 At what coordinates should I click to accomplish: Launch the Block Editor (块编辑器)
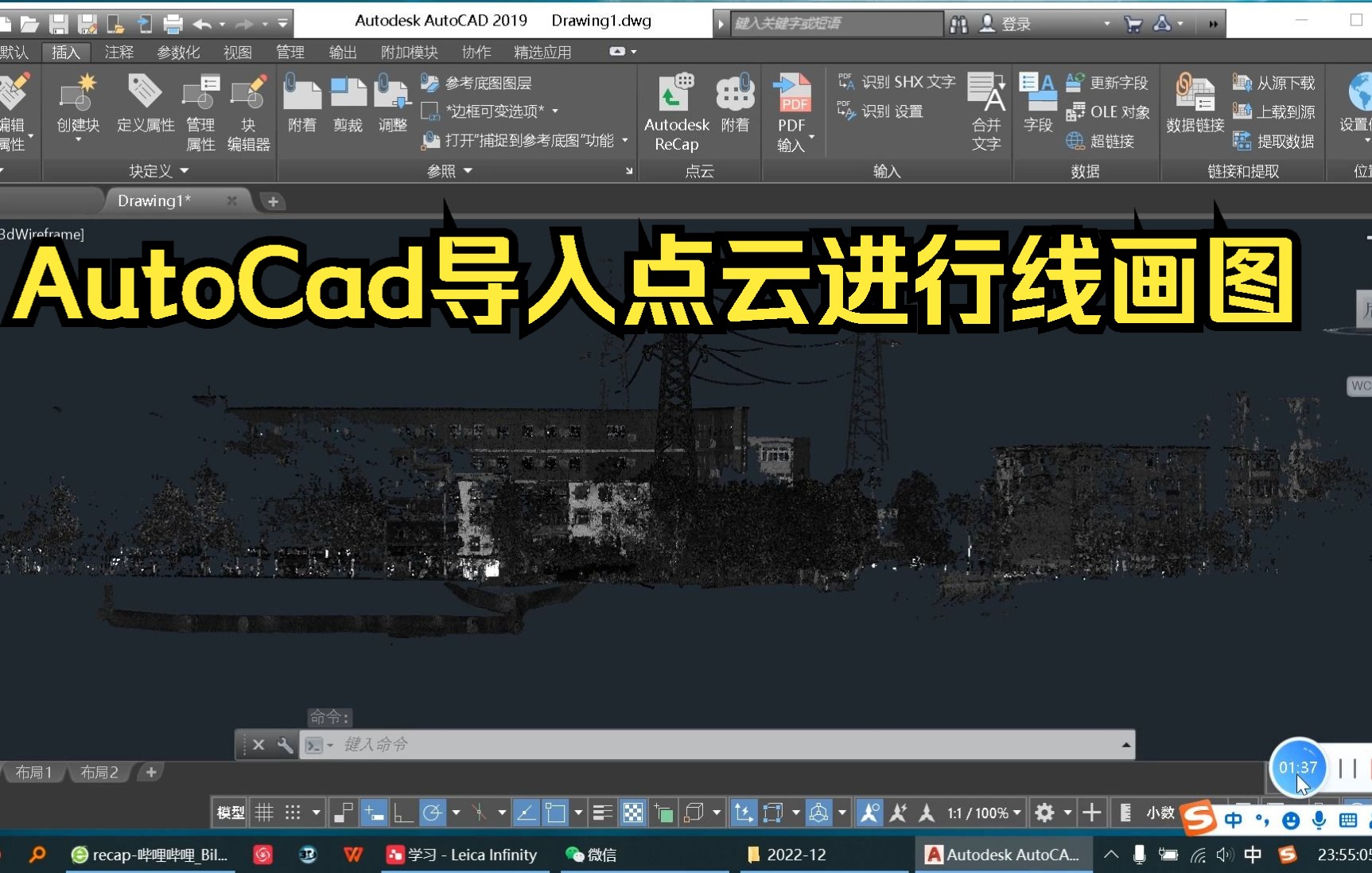(248, 111)
